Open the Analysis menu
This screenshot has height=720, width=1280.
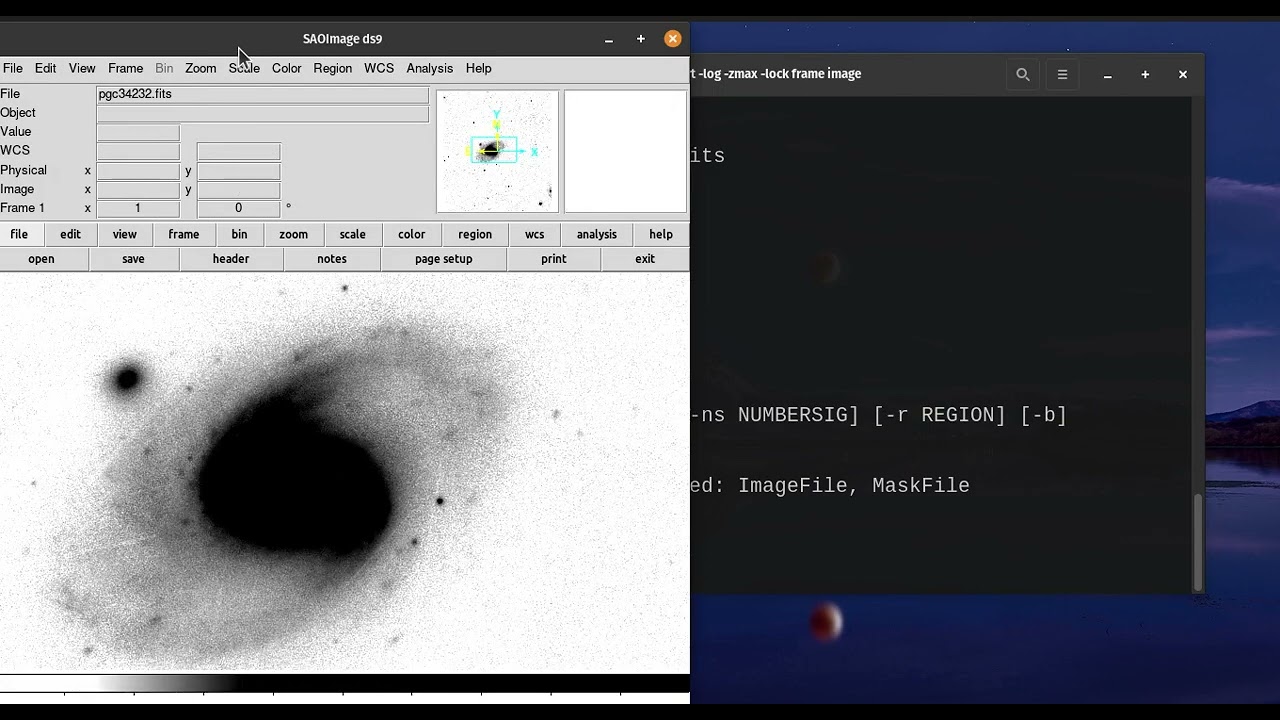point(429,68)
